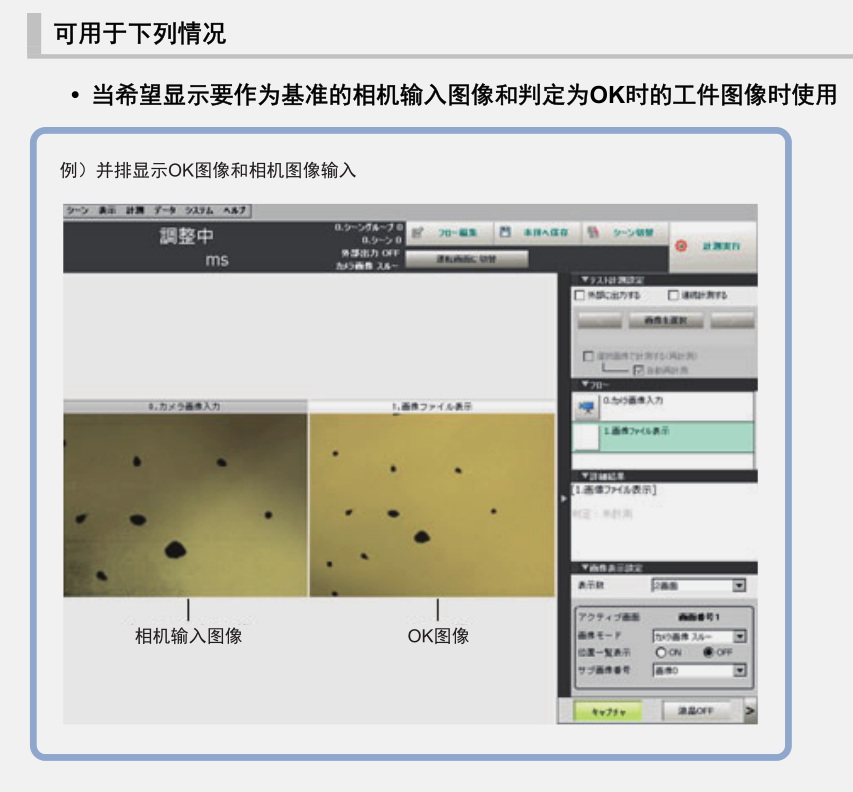The image size is (853, 792).
Task: Click the > arrow beside the LCD OFF button
Action: click(x=750, y=710)
